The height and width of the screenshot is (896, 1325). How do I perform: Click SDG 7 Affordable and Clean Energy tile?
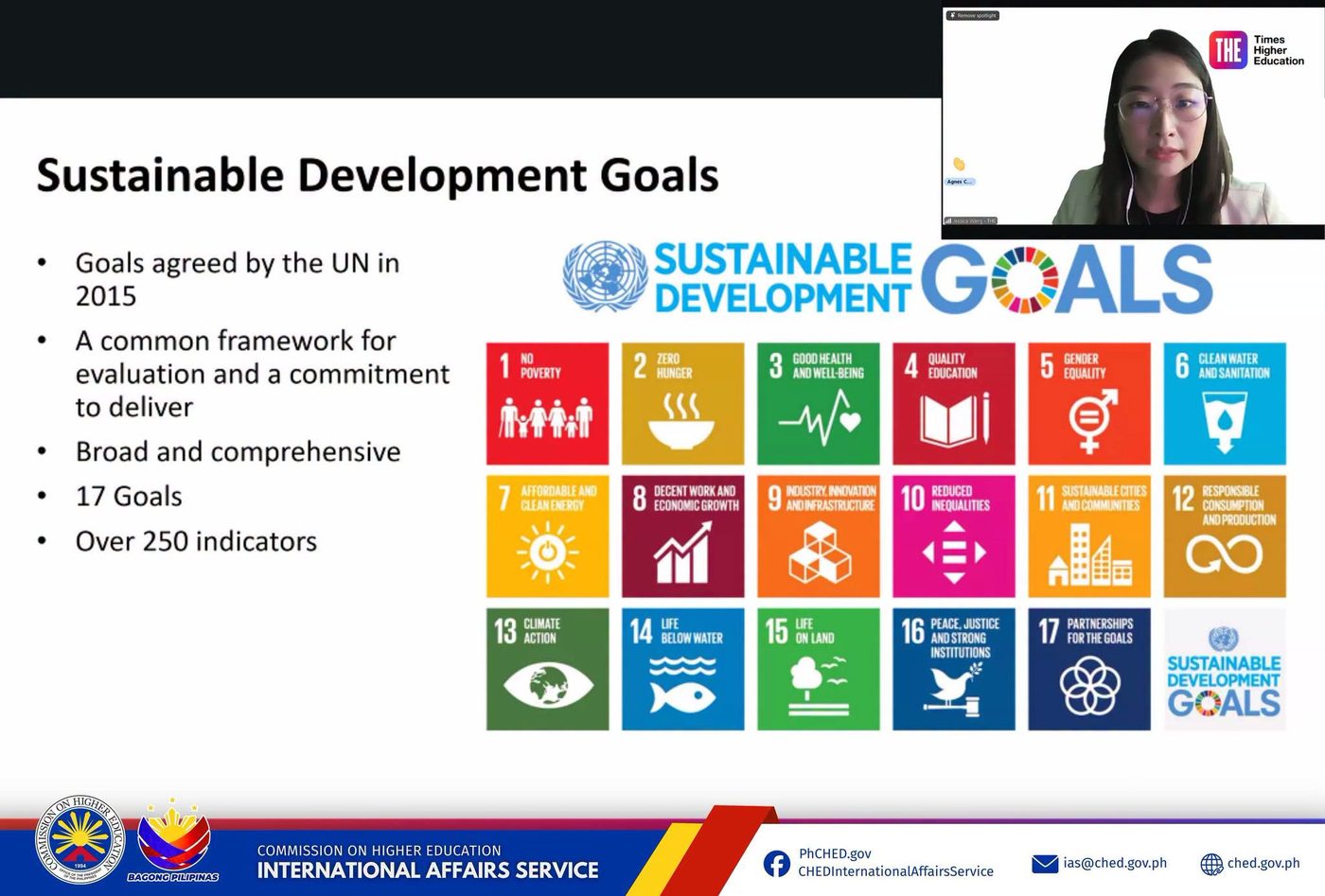547,536
